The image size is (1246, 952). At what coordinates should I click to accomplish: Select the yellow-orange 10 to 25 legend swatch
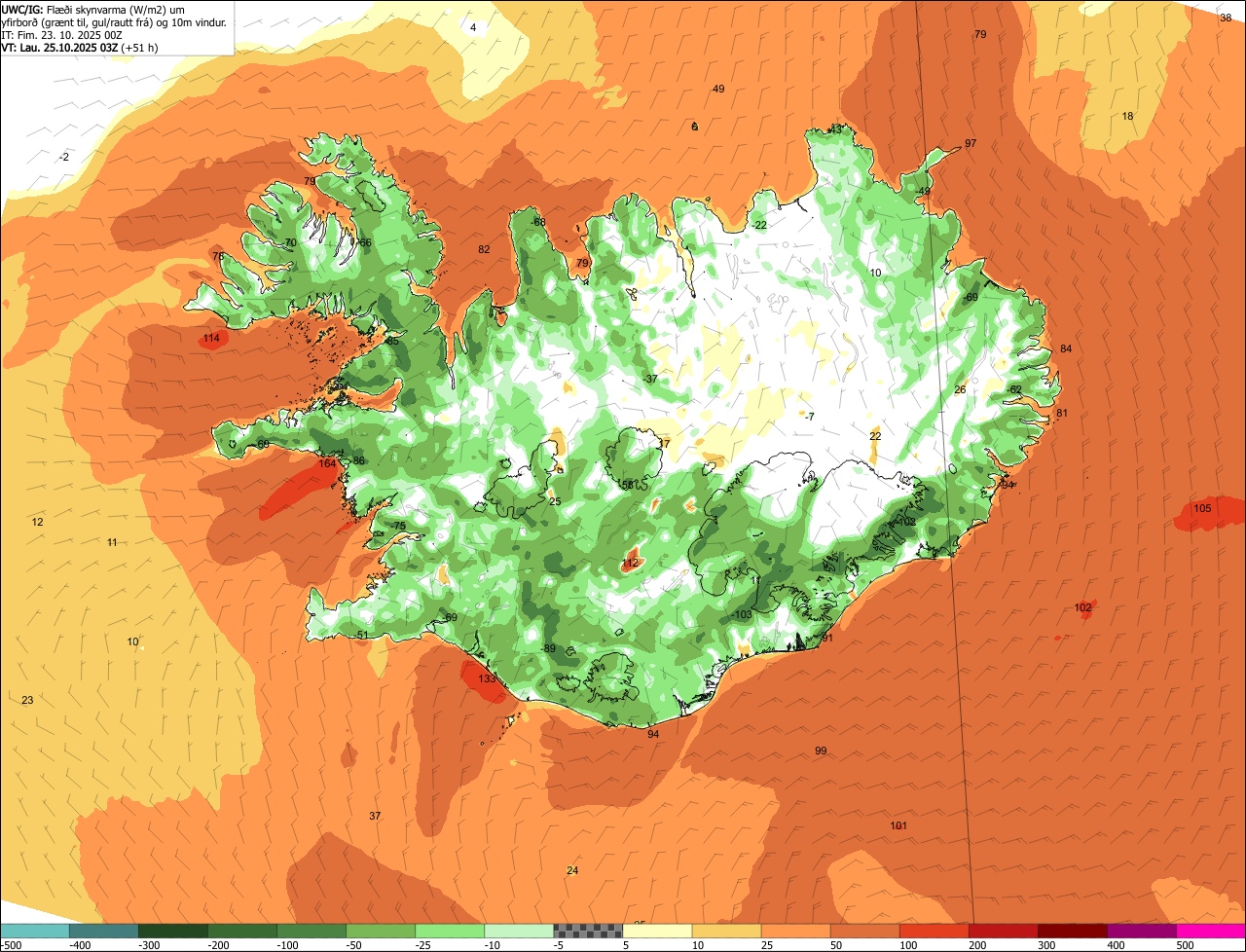point(726,931)
